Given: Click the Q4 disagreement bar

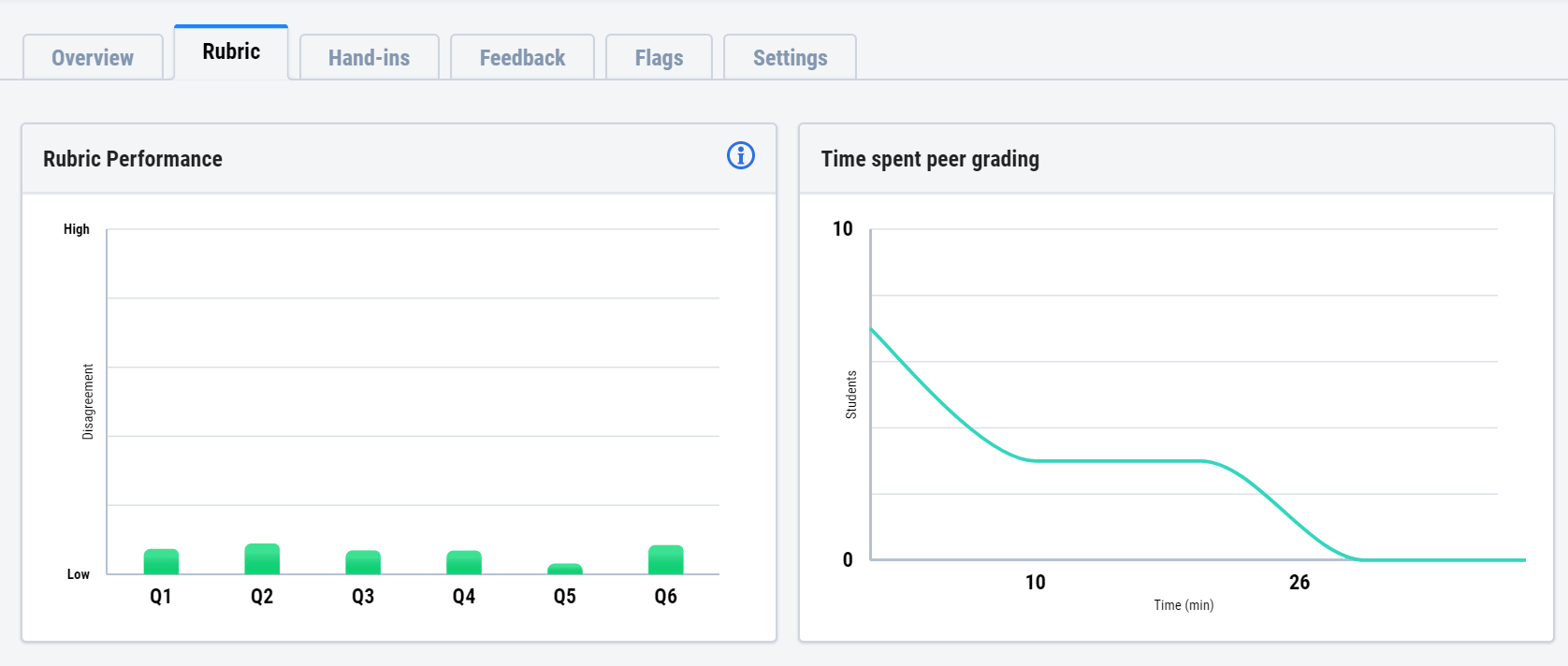Looking at the screenshot, I should pos(464,563).
